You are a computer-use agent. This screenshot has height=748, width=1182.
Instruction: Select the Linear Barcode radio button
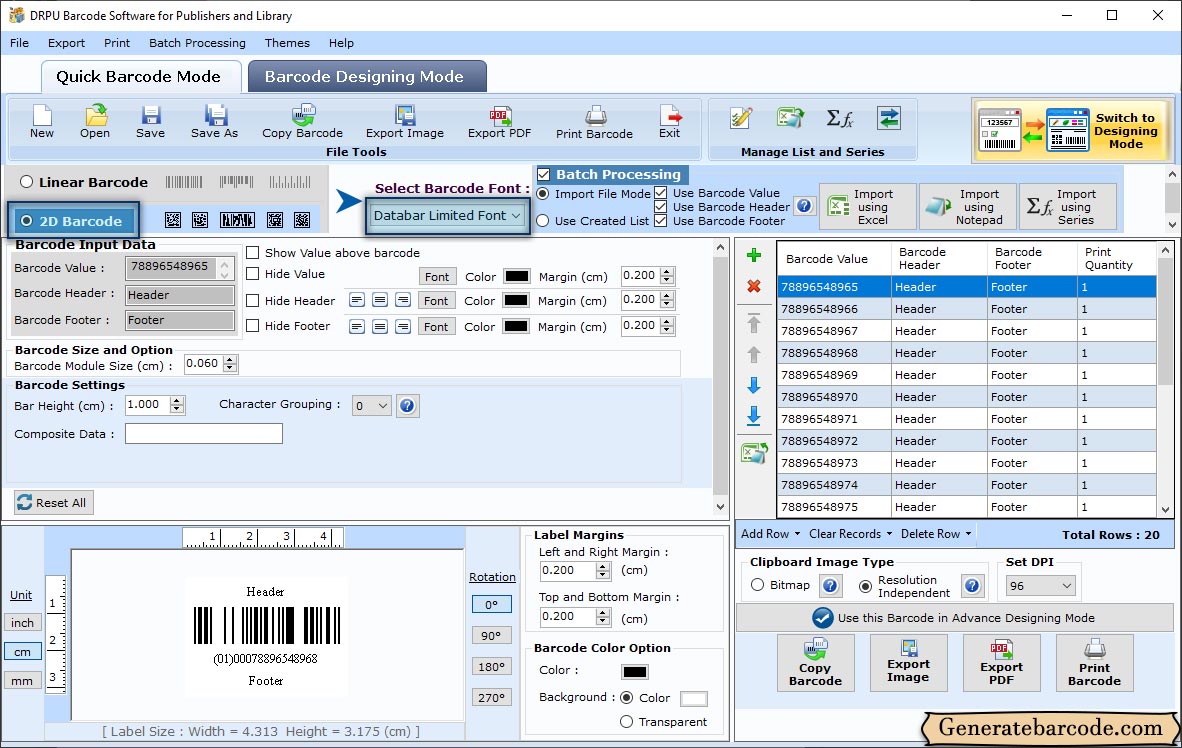[x=26, y=182]
